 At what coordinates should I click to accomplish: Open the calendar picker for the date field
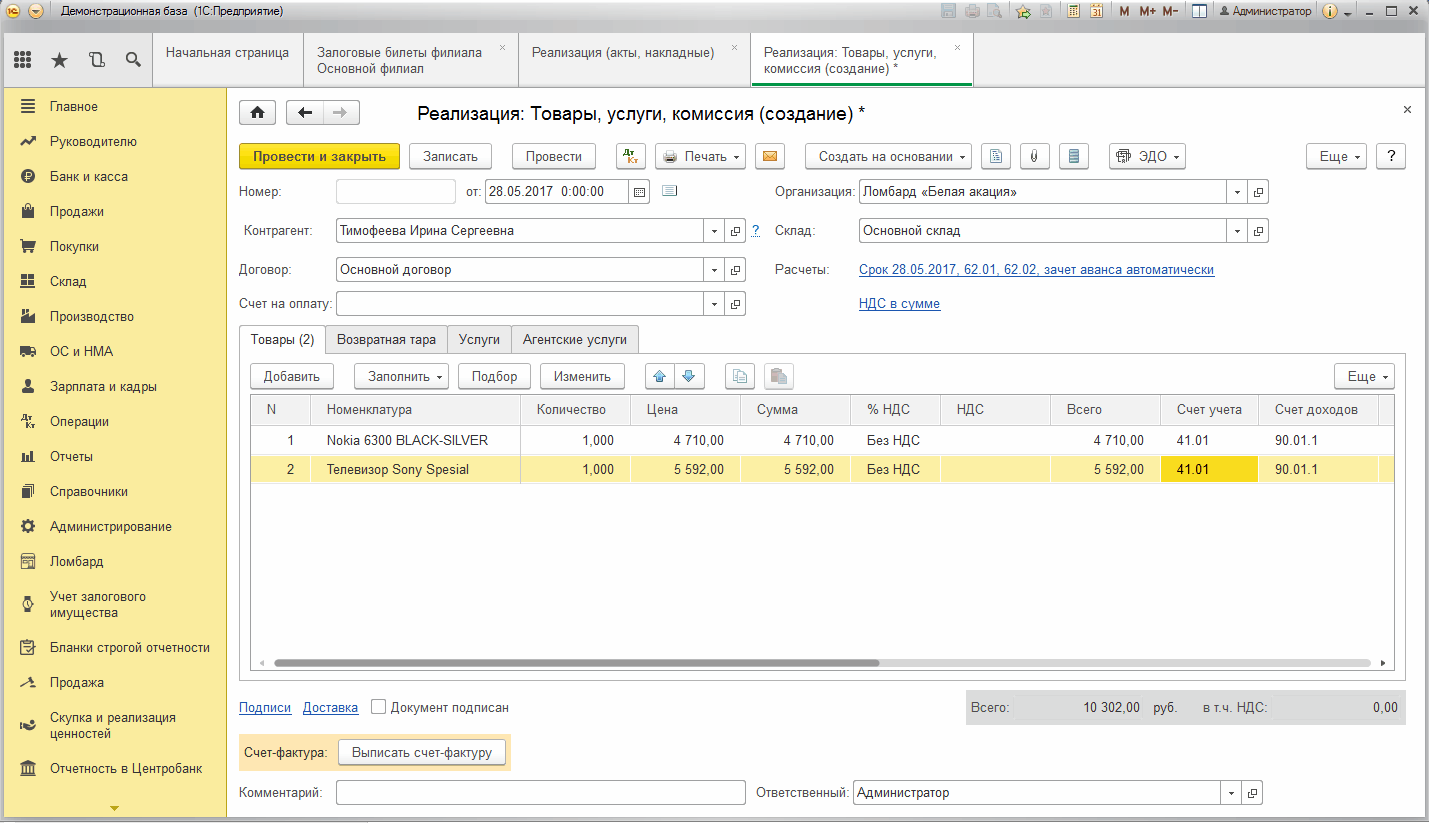(640, 191)
